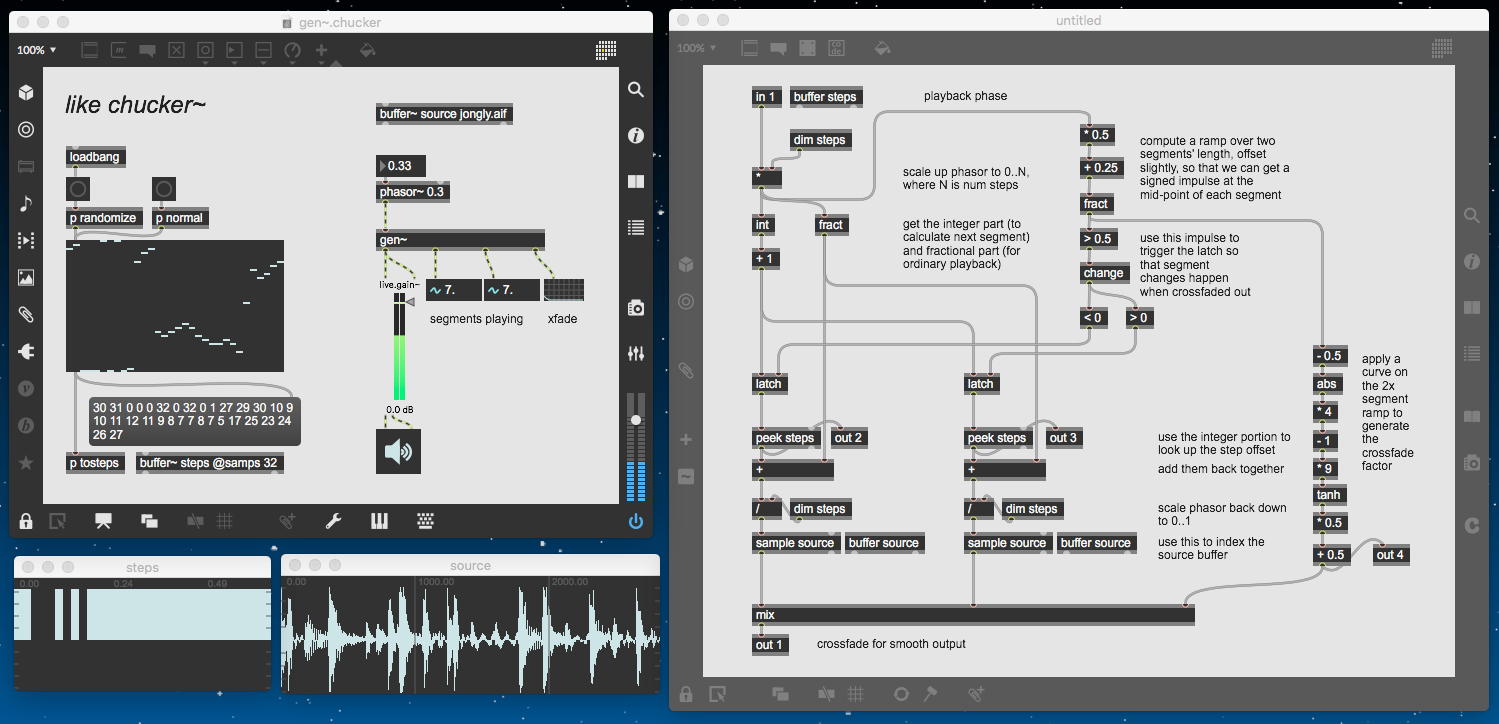Toggle the patcher lock icon in gen~.chucker

coord(27,521)
